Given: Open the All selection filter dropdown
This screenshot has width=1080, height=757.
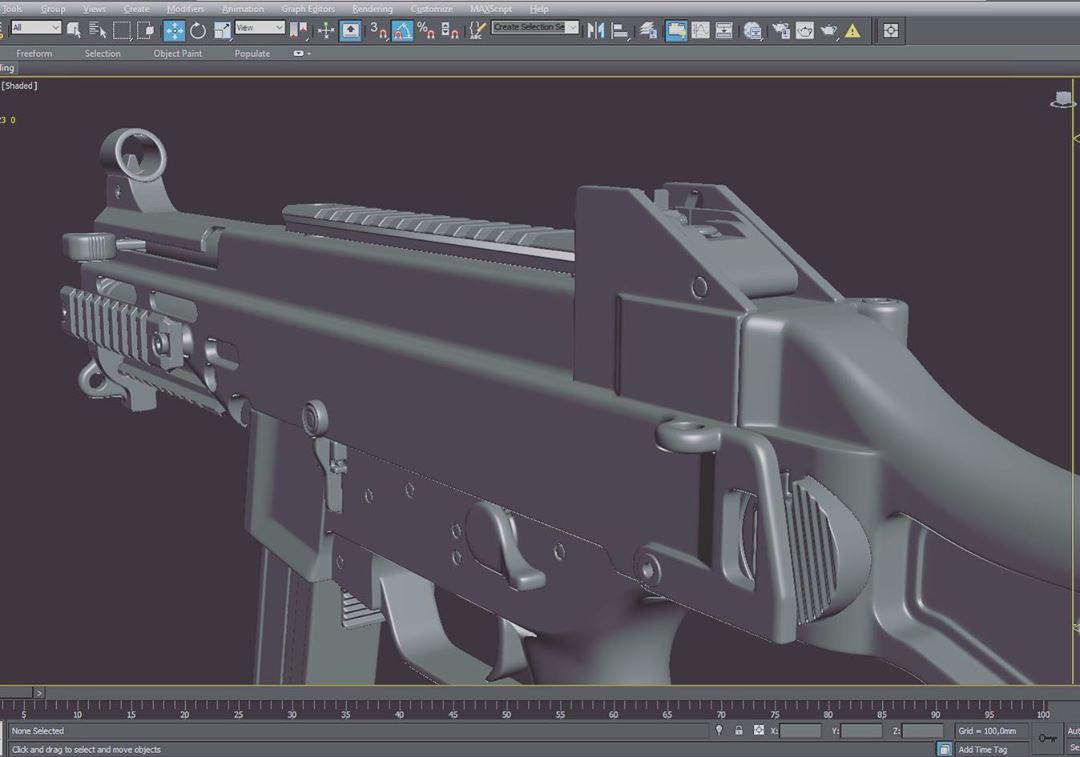Looking at the screenshot, I should click(x=36, y=28).
